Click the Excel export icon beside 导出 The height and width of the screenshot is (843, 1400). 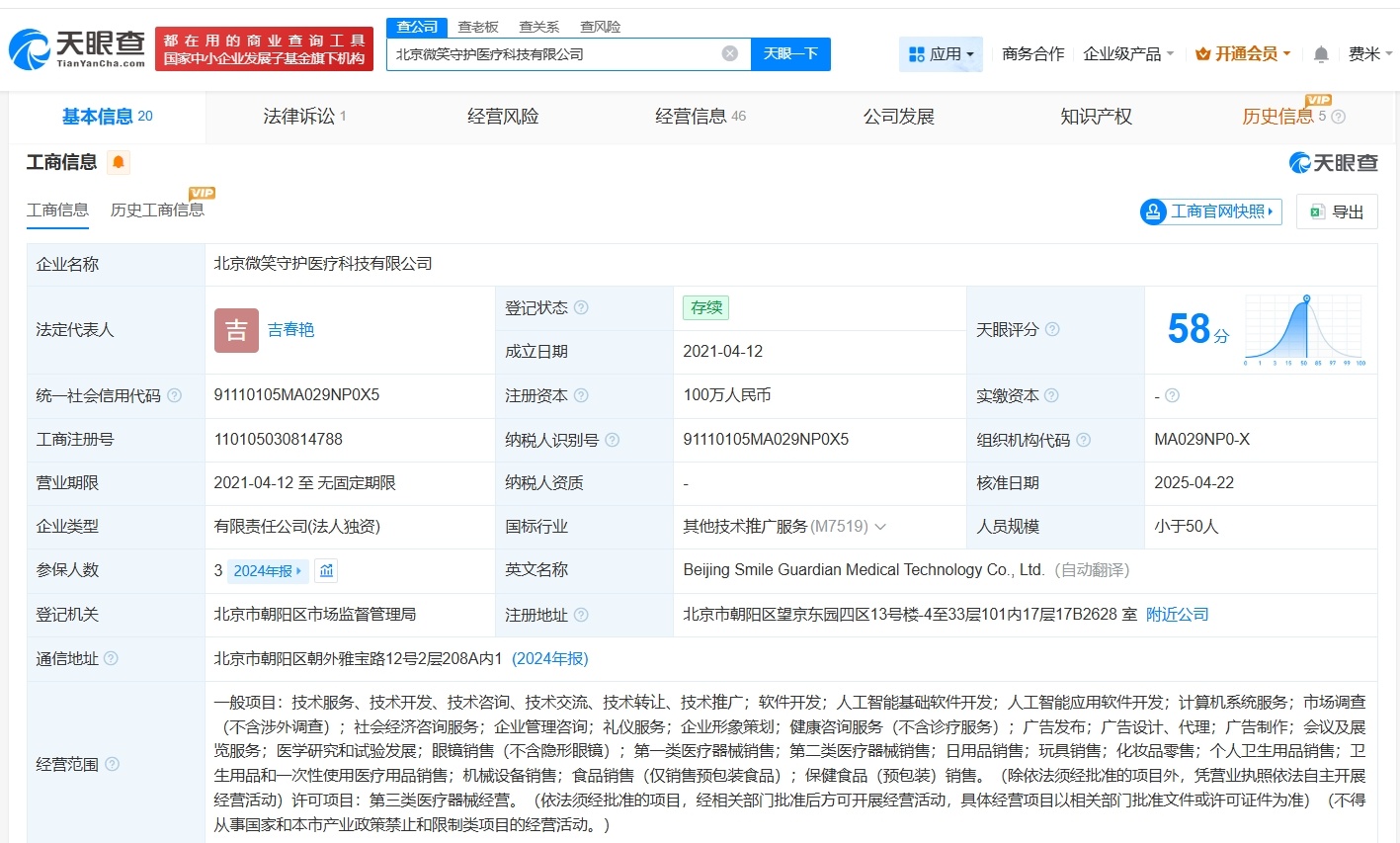tap(1316, 211)
